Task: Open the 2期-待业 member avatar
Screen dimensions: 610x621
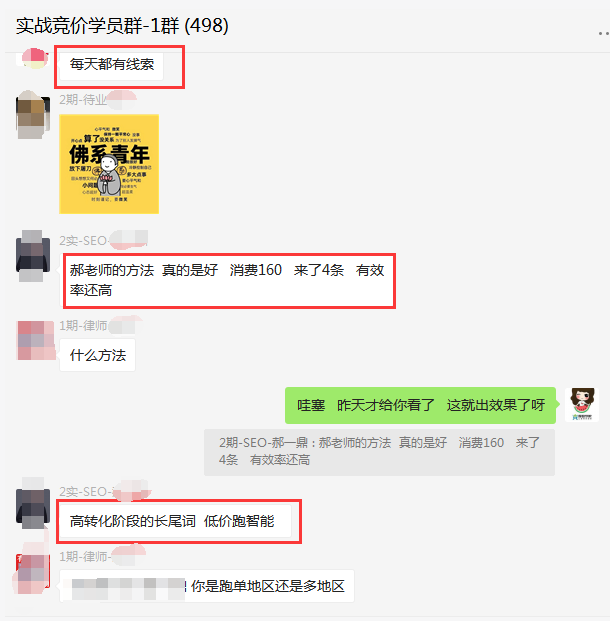Action: tap(33, 114)
